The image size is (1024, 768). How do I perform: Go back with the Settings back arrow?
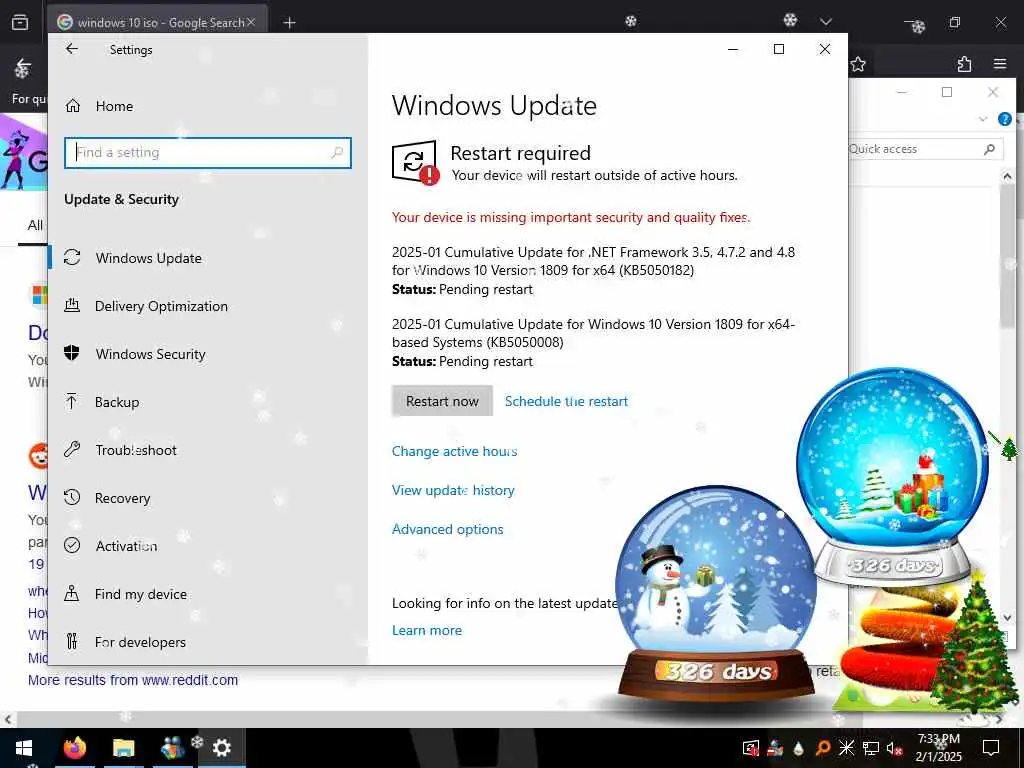72,49
